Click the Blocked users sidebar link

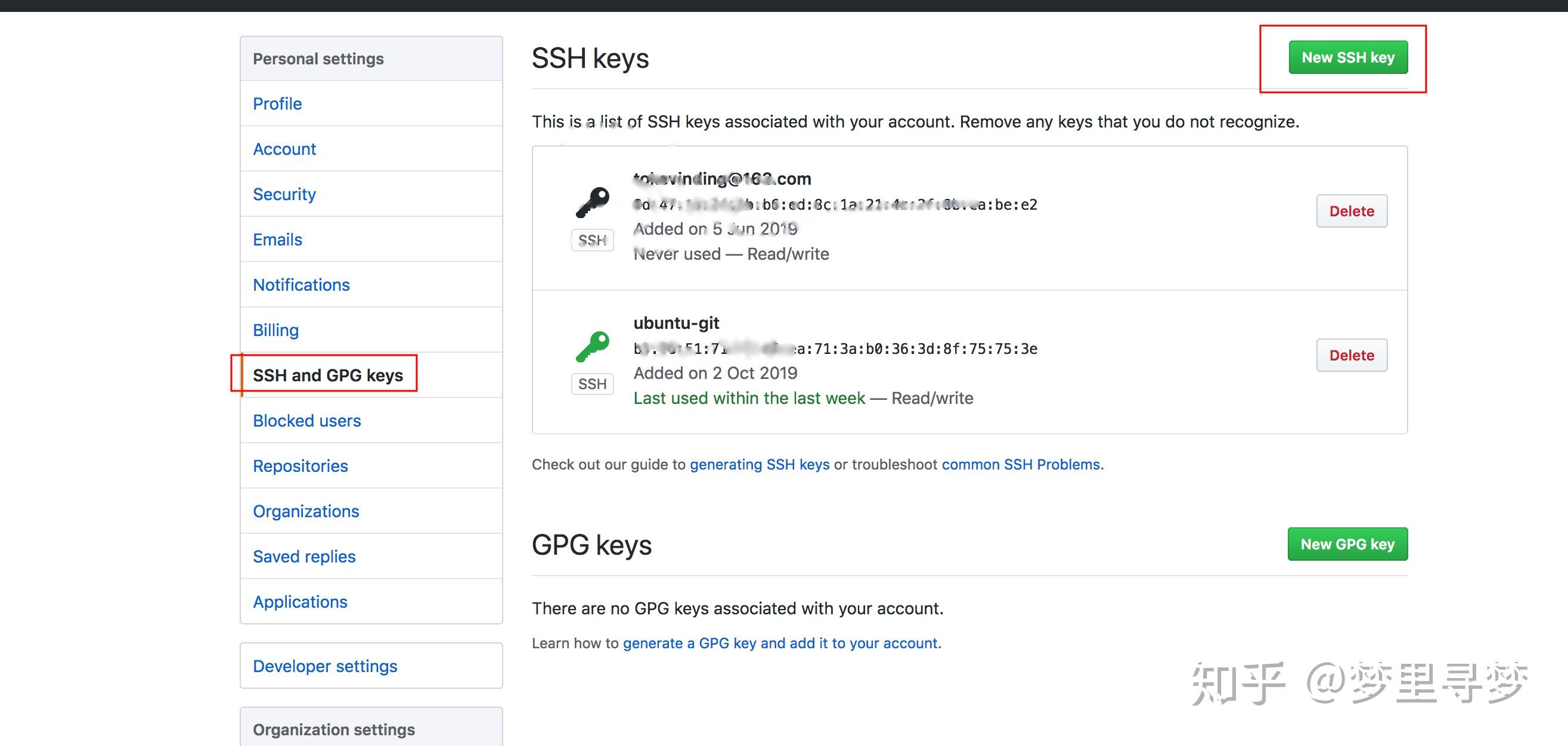pyautogui.click(x=307, y=420)
